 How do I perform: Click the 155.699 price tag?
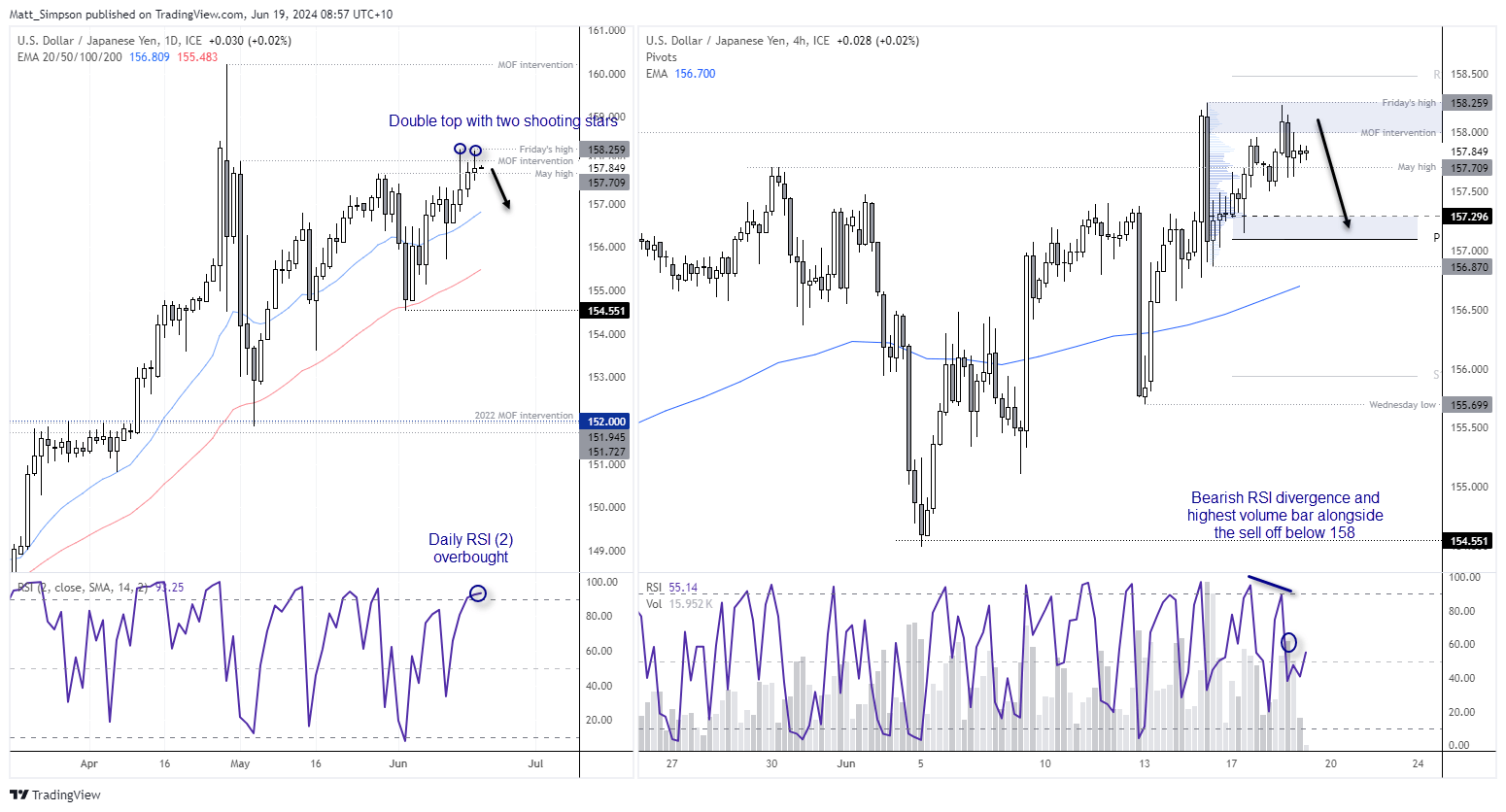(x=1468, y=405)
